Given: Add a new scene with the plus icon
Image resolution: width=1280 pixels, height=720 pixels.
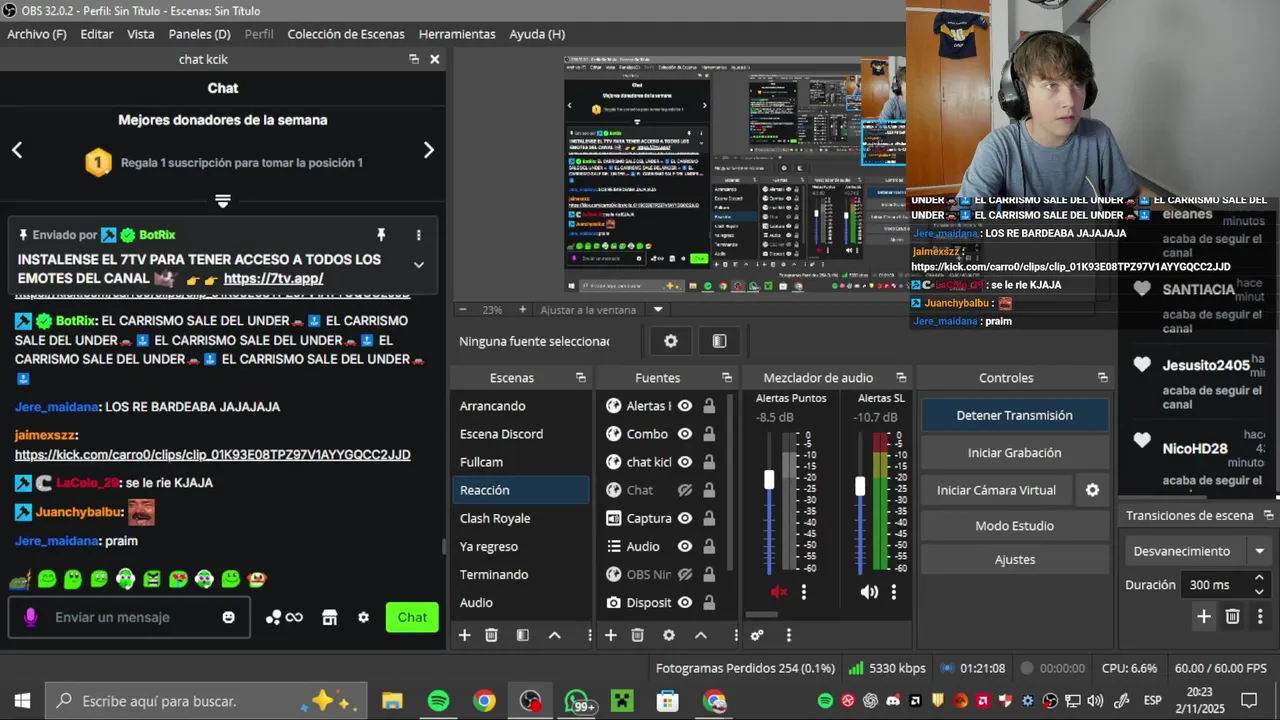Looking at the screenshot, I should coord(464,635).
